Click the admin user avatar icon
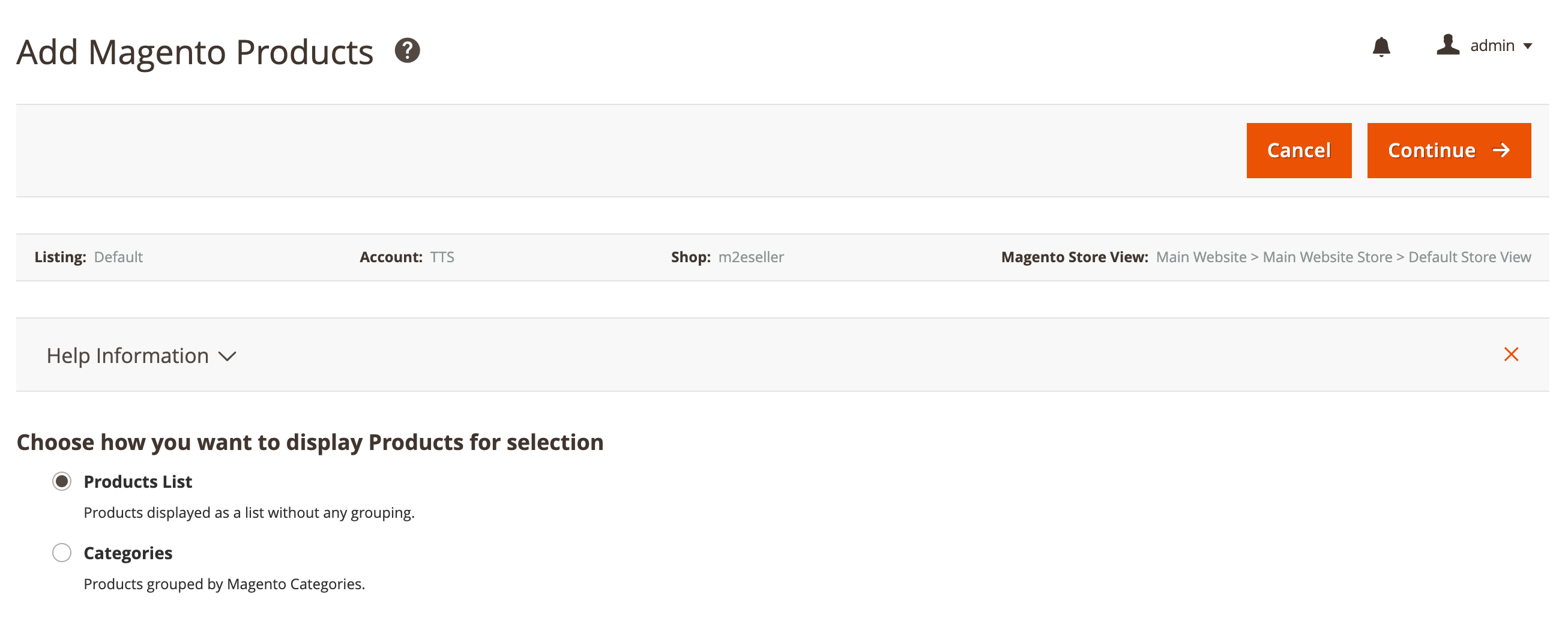 (x=1447, y=46)
